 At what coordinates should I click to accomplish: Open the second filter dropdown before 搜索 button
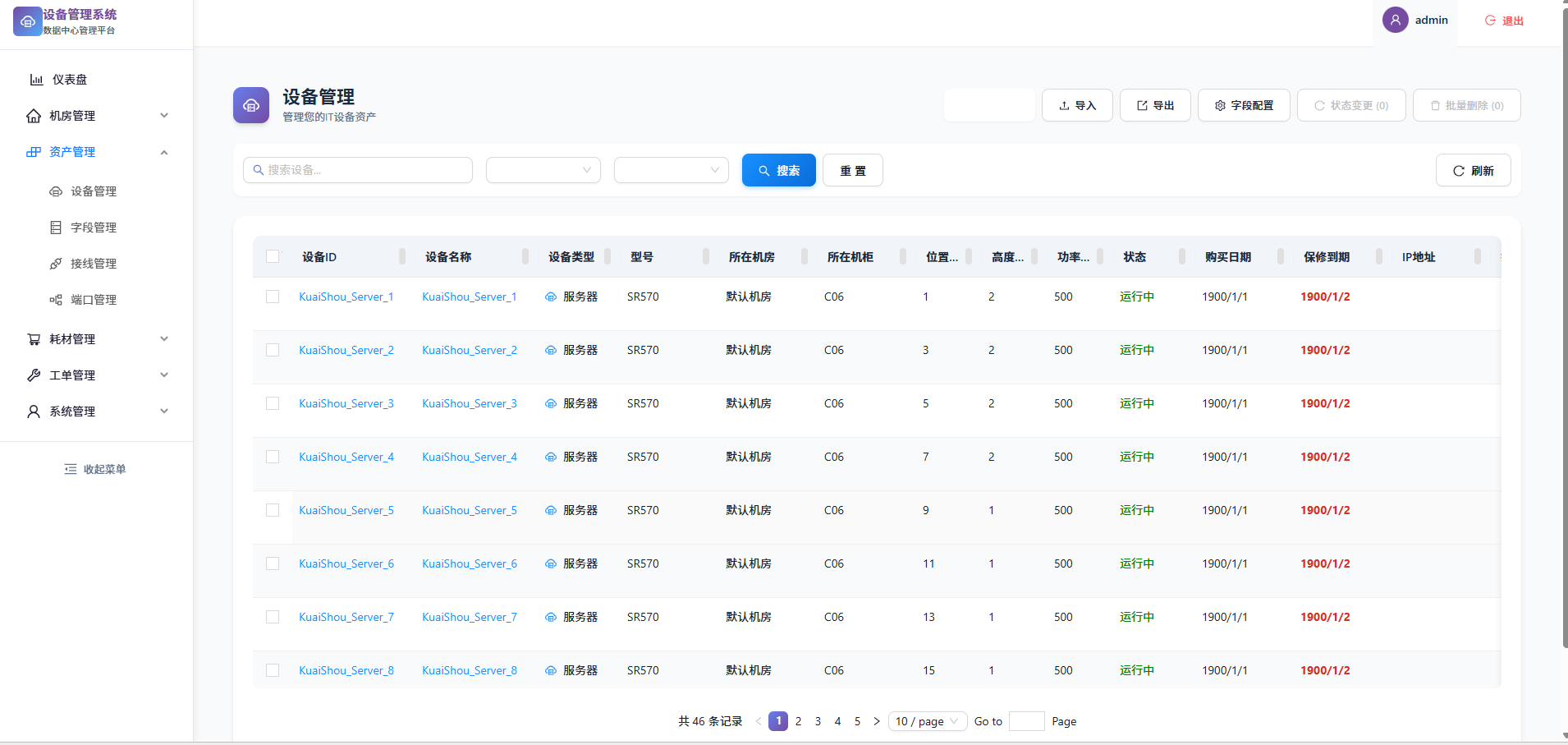pyautogui.click(x=672, y=170)
